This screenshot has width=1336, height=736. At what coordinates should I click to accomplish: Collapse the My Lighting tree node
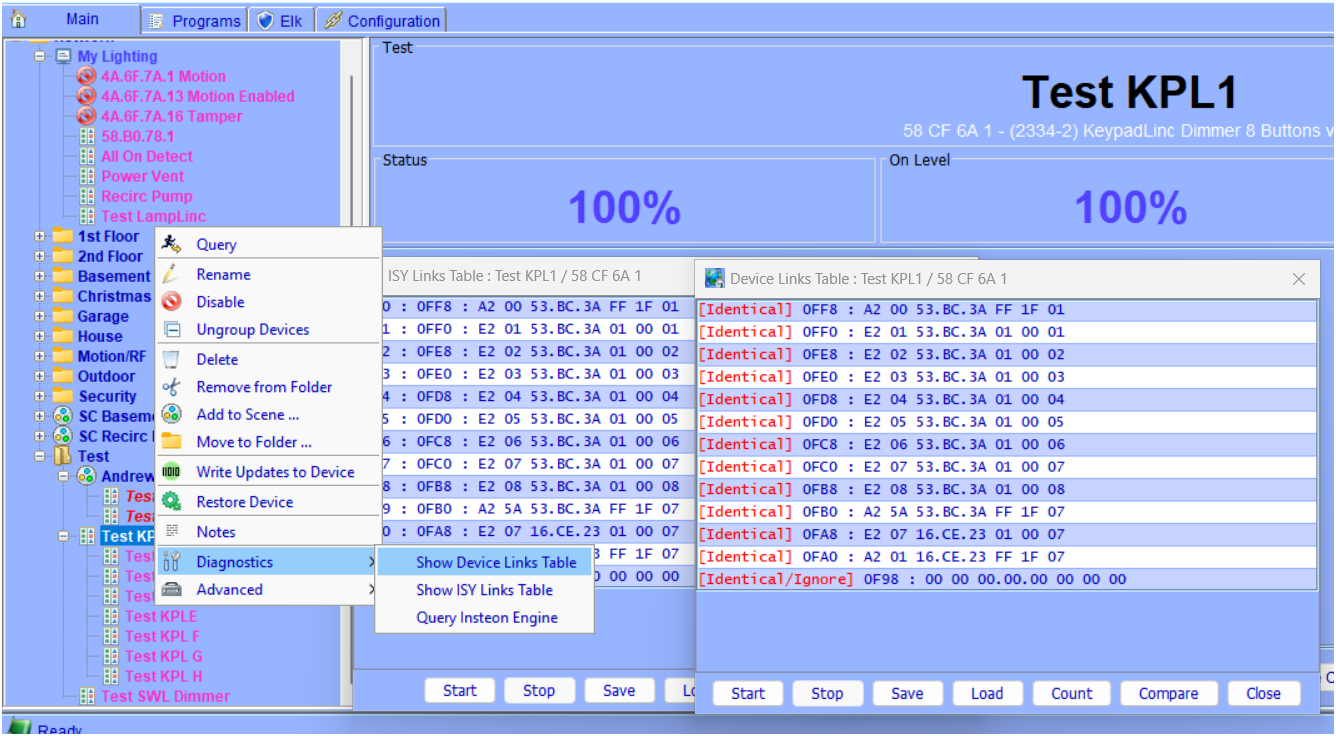(x=40, y=57)
